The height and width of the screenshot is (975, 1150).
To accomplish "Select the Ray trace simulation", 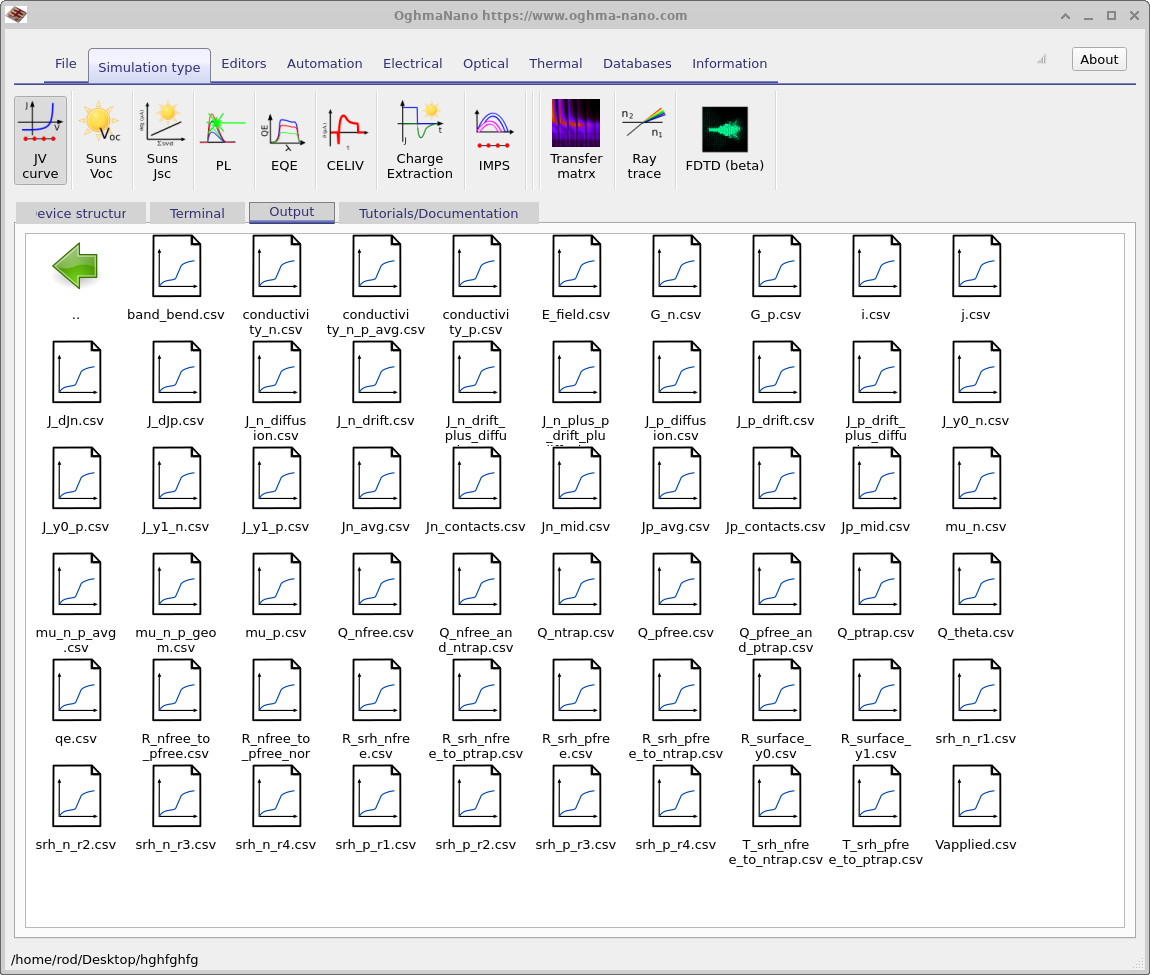I will click(644, 140).
